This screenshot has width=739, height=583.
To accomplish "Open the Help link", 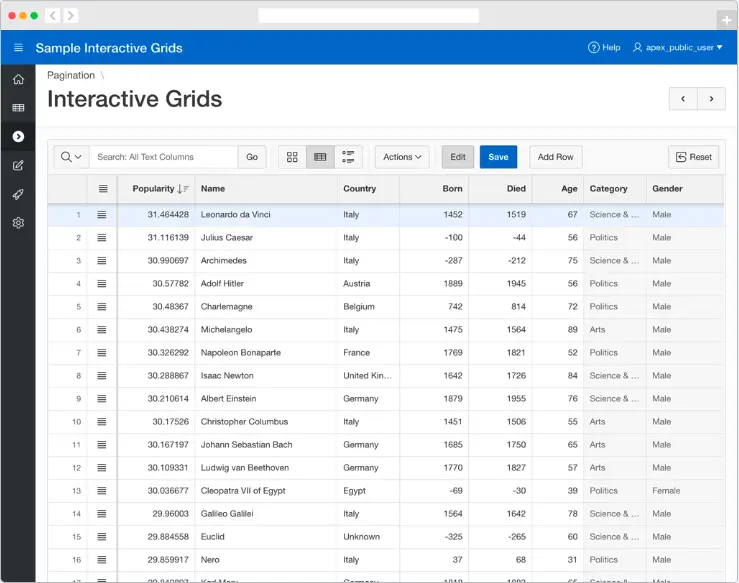I will click(x=604, y=48).
